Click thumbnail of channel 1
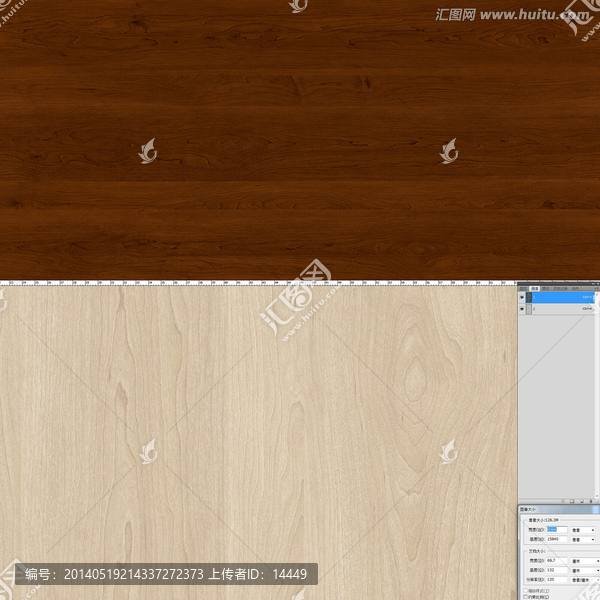The image size is (600, 600). [x=529, y=297]
